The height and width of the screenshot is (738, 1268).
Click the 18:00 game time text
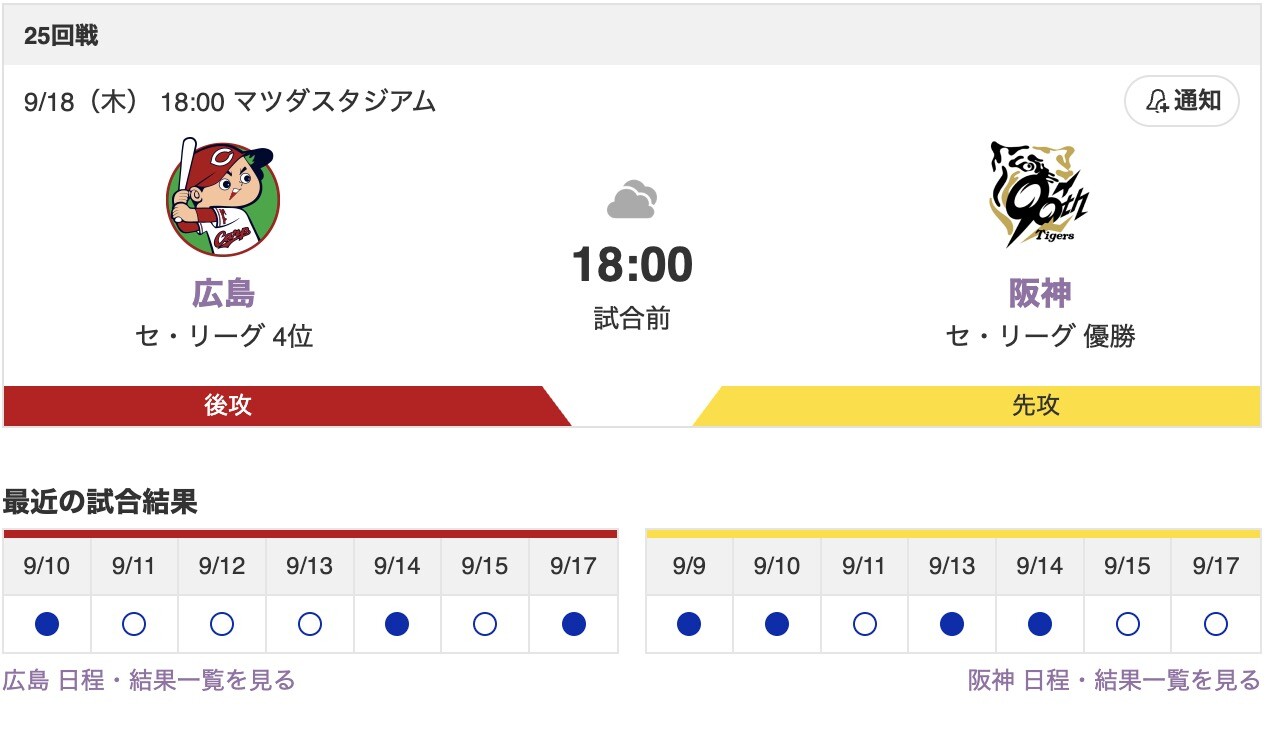point(632,265)
